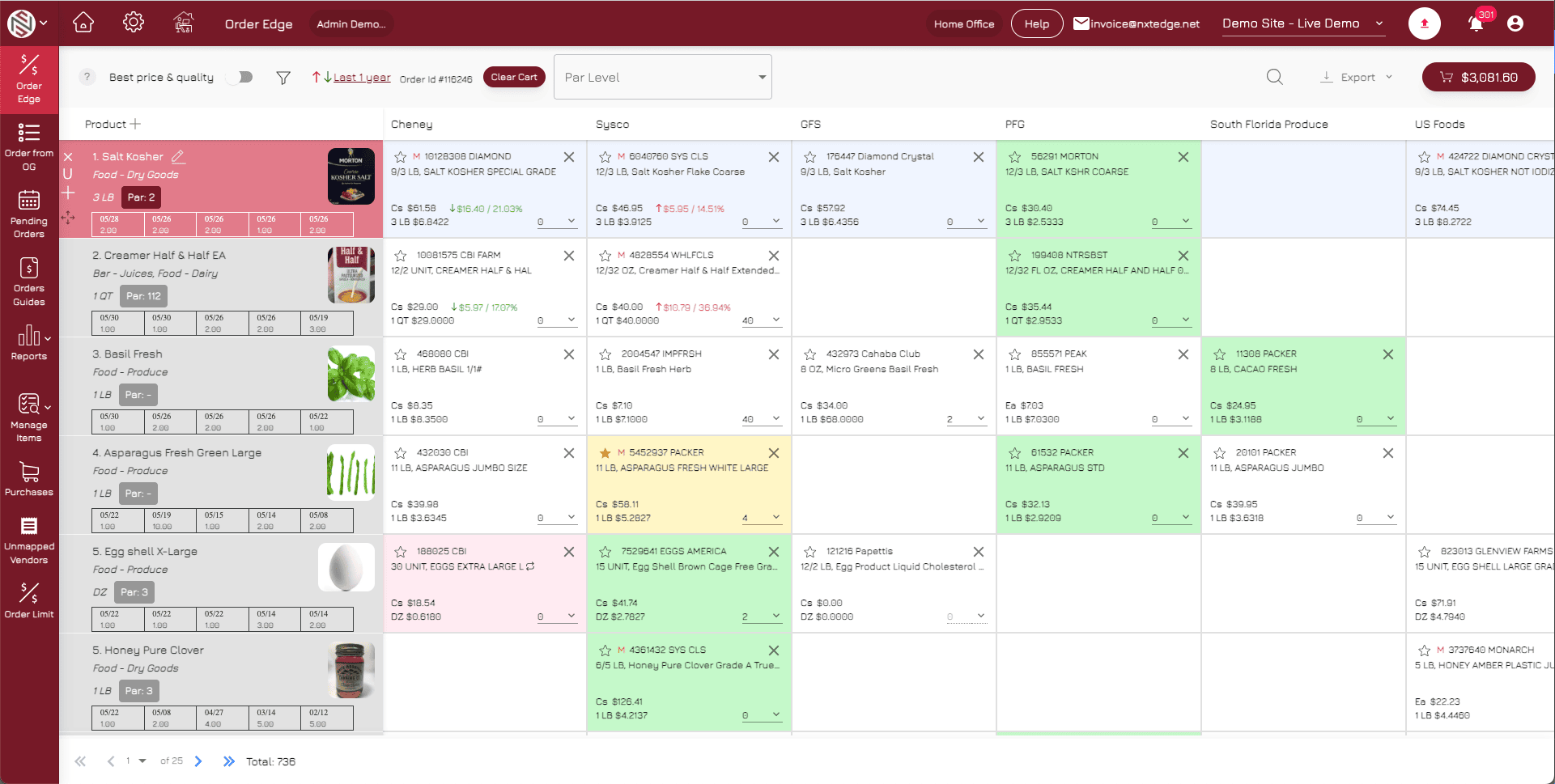Remove Sysco 7529641 EGGS AMERICA item
The height and width of the screenshot is (784, 1555).
(774, 552)
